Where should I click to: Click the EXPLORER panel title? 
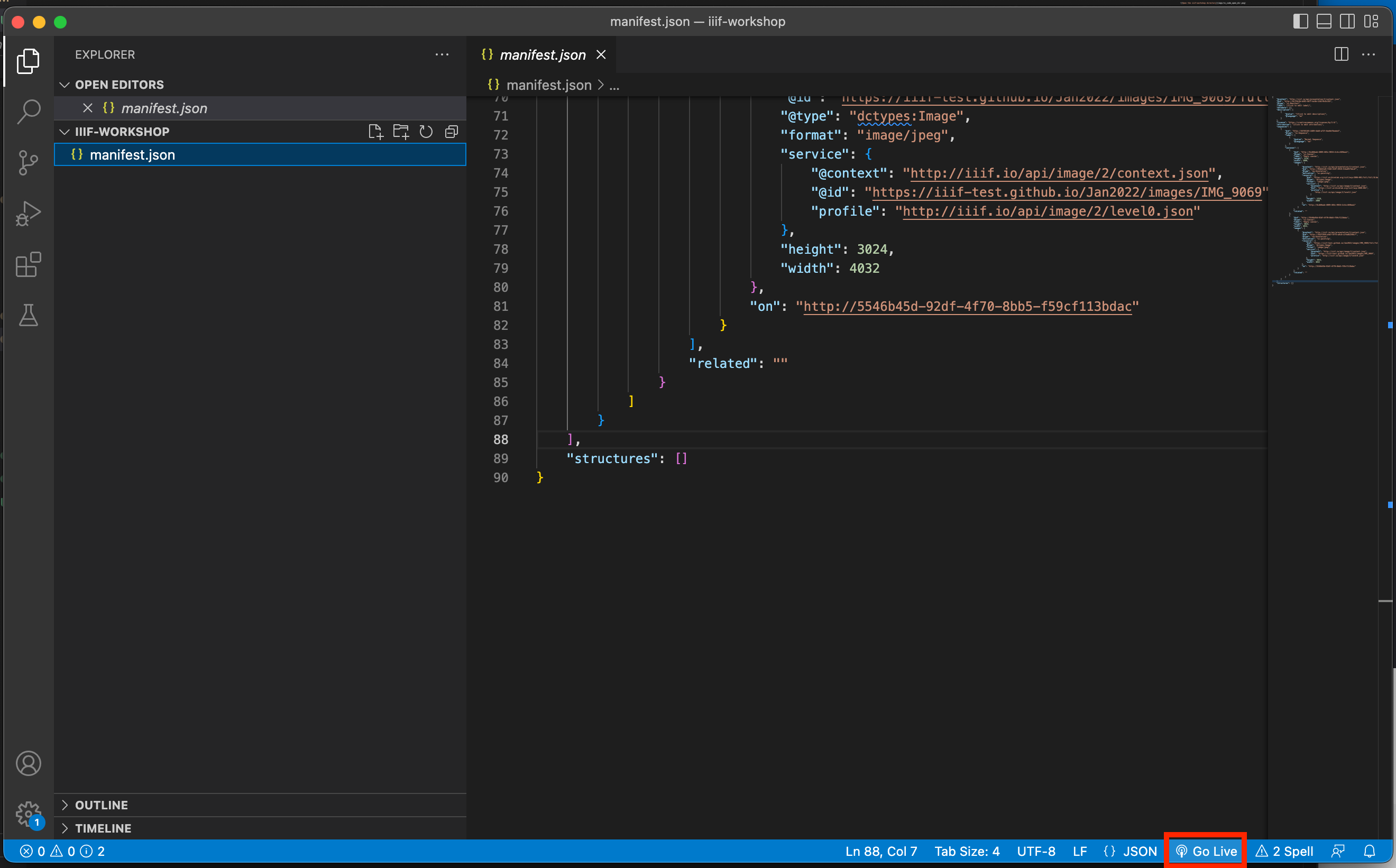(x=105, y=54)
